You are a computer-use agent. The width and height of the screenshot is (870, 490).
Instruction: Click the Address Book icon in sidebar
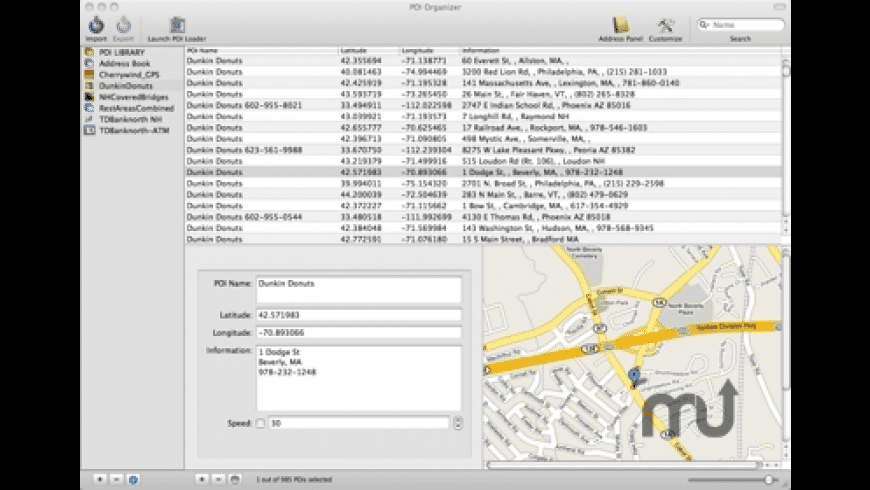click(x=89, y=63)
